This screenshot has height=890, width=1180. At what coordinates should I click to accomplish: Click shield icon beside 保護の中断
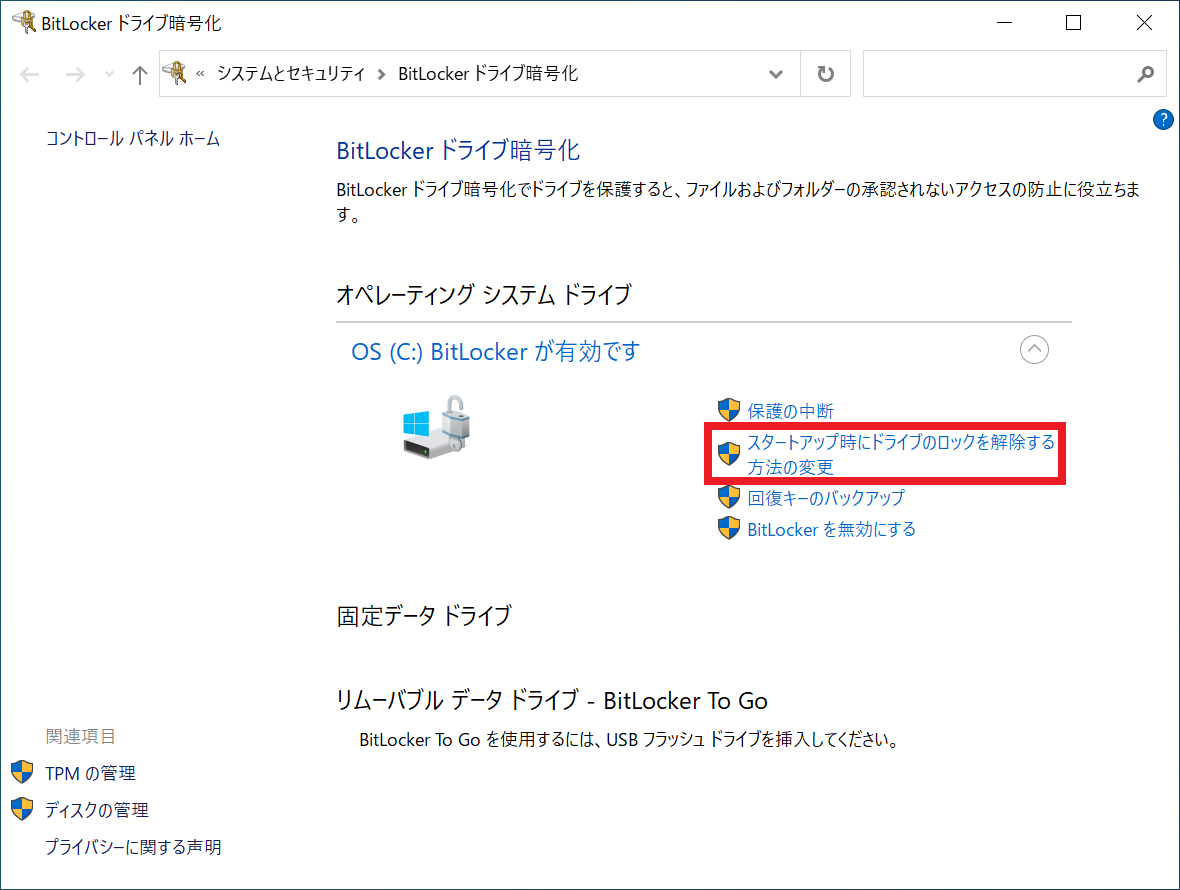(x=728, y=410)
